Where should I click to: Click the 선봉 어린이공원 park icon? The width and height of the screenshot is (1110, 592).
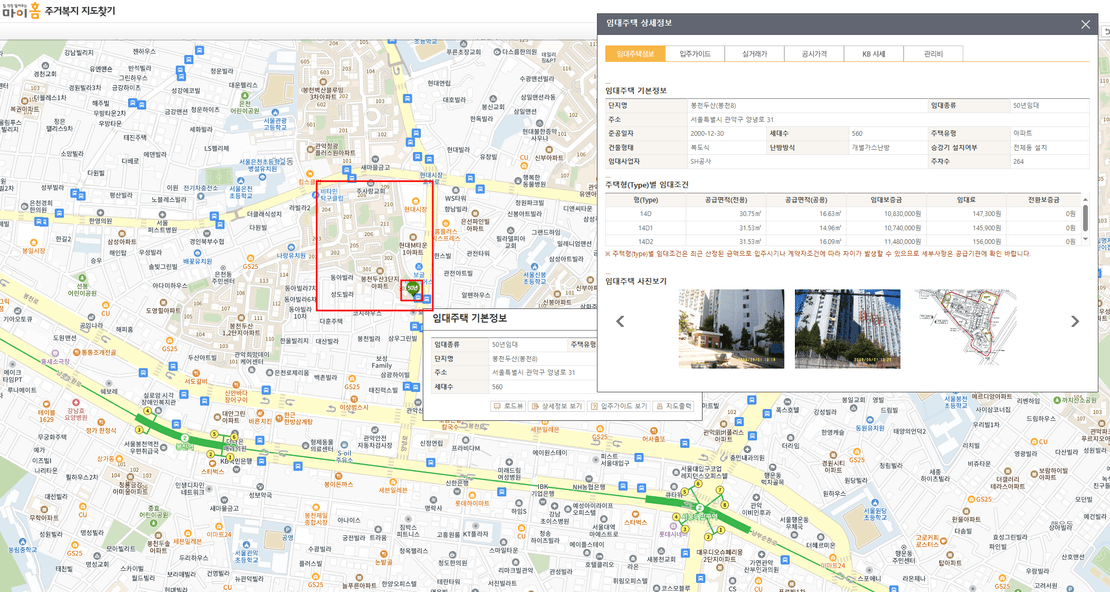(x=82, y=278)
